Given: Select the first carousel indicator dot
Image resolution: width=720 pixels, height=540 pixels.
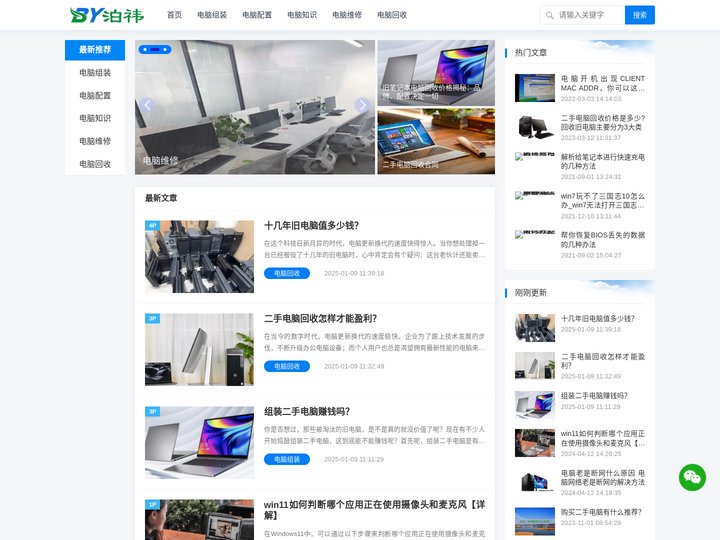Looking at the screenshot, I should point(145,49).
